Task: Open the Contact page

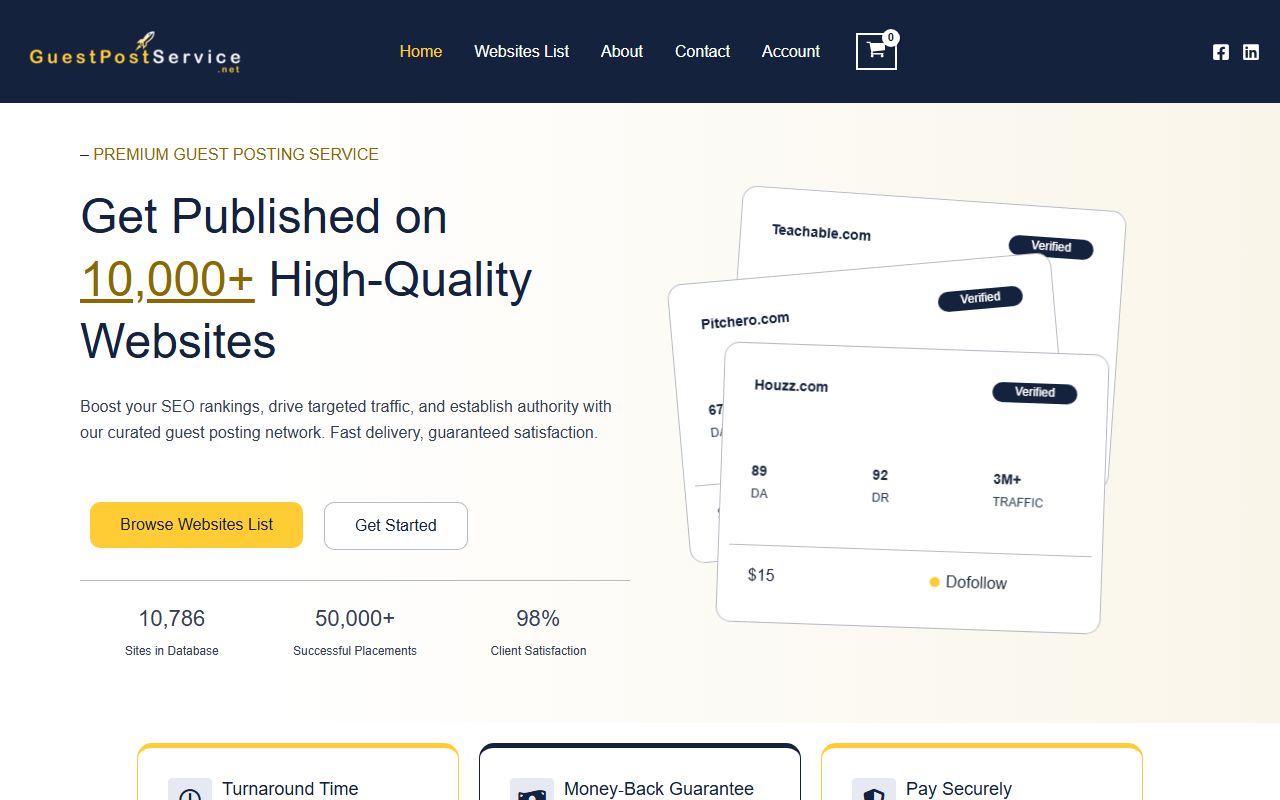Action: coord(702,51)
